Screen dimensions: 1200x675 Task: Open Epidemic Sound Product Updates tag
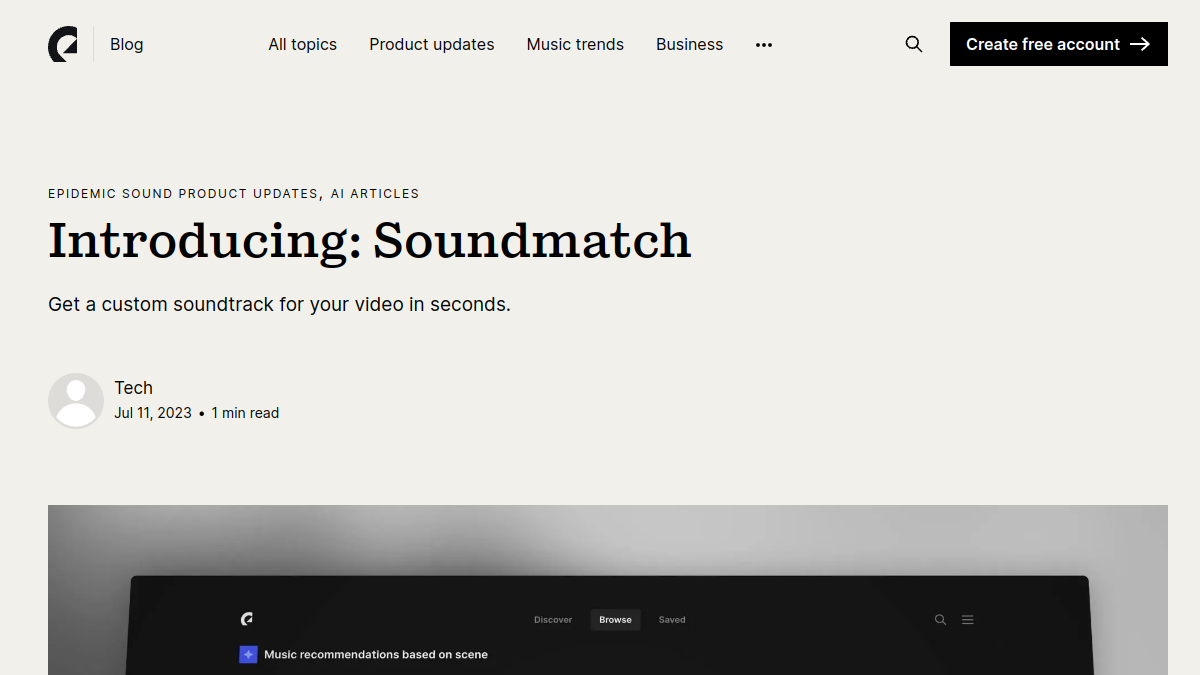(x=183, y=194)
